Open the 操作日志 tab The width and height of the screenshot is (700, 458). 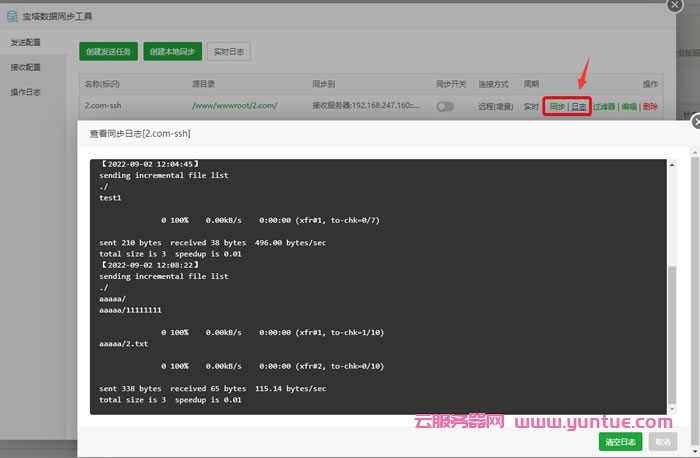[x=26, y=92]
